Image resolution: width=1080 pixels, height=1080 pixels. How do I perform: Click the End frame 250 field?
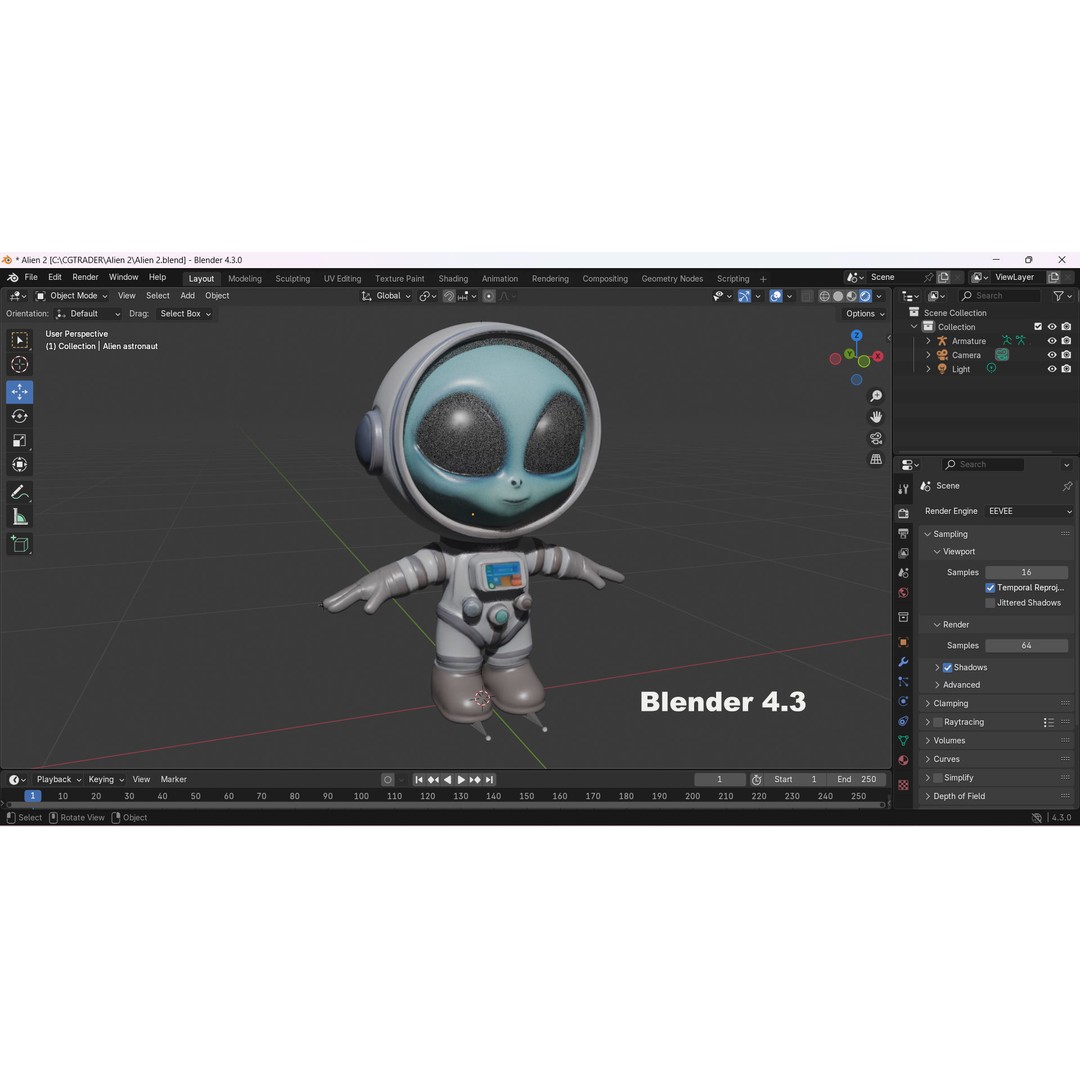point(857,780)
